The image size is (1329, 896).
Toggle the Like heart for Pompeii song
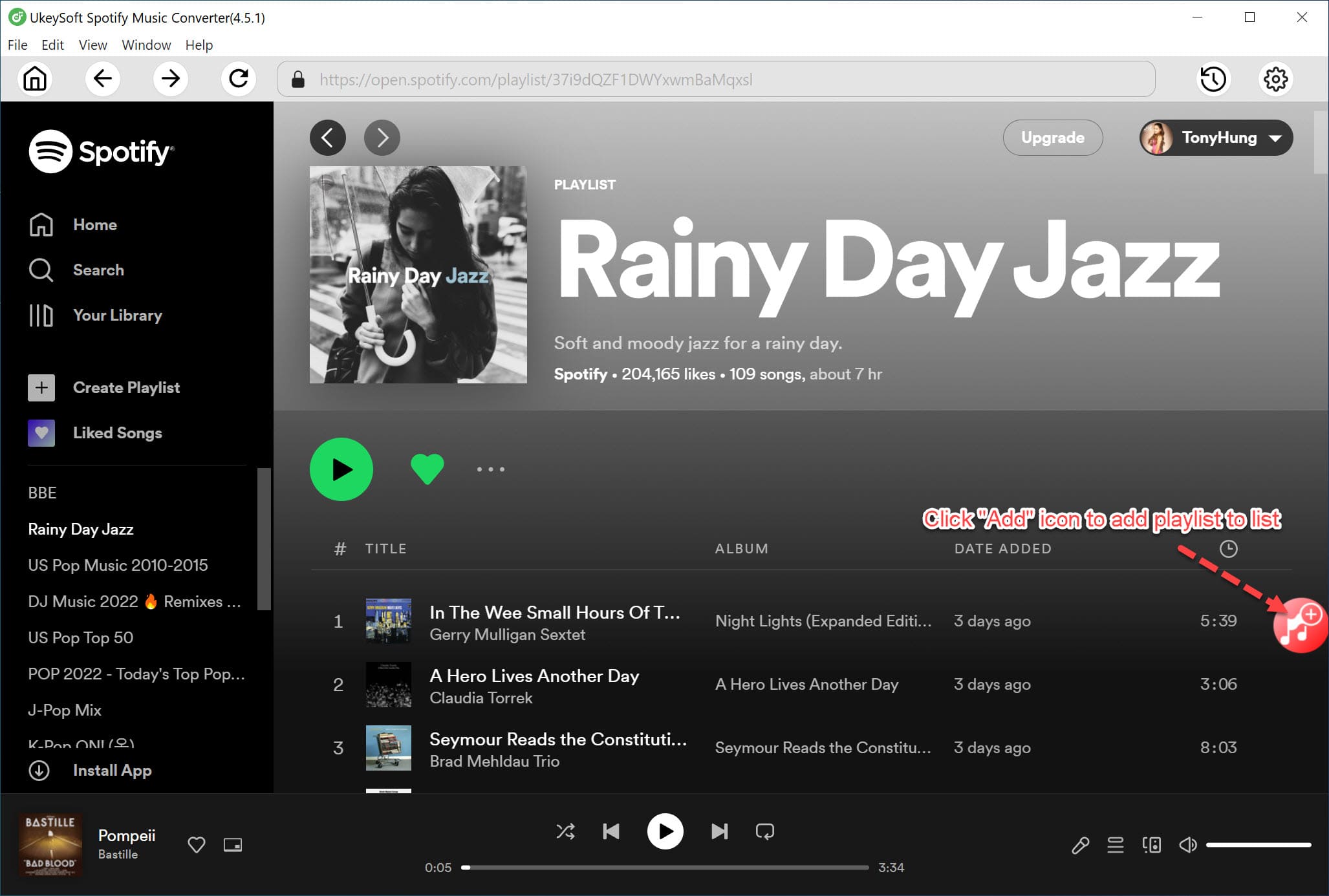tap(196, 844)
